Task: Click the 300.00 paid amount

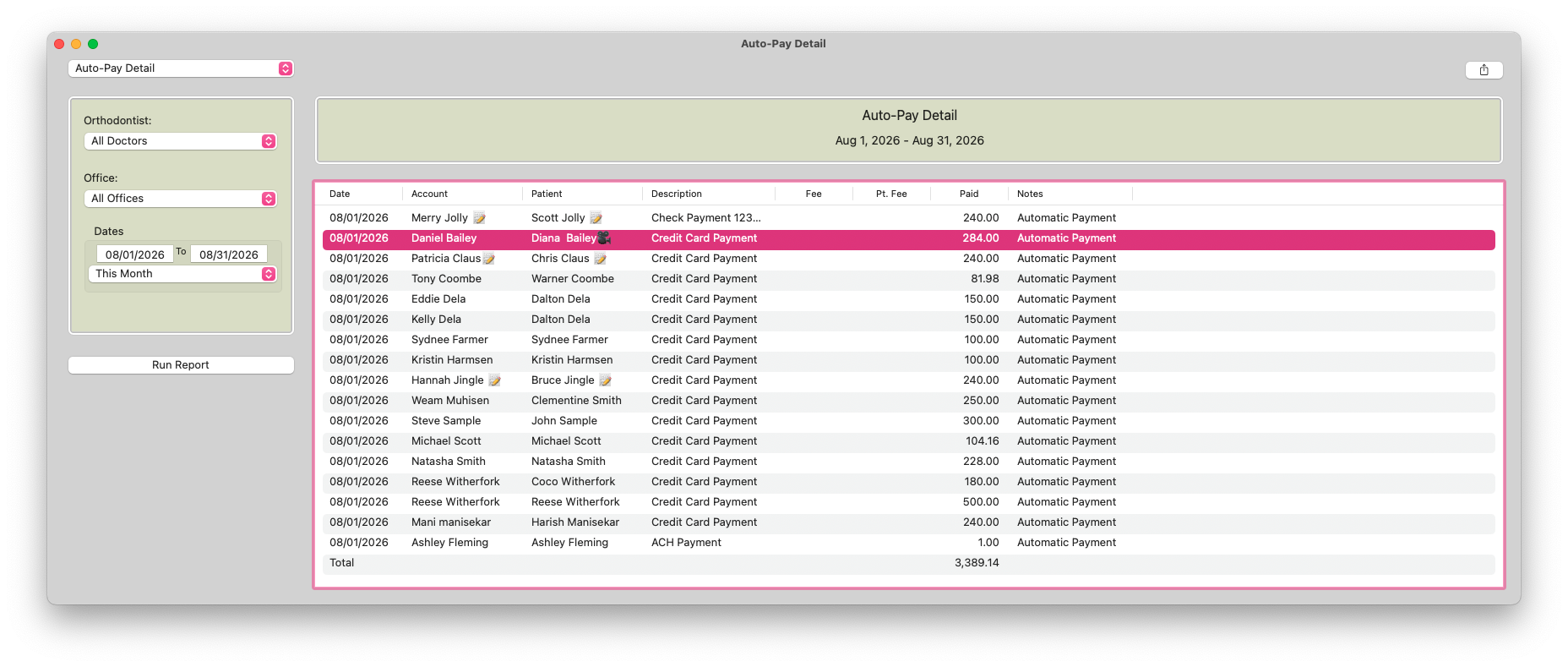Action: (x=981, y=421)
